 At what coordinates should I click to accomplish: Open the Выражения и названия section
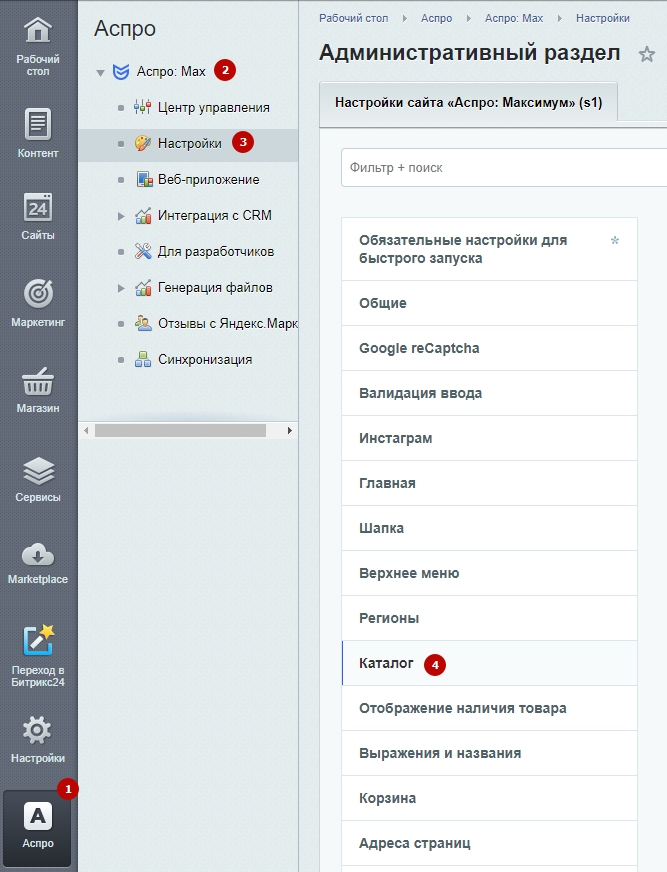[490, 754]
